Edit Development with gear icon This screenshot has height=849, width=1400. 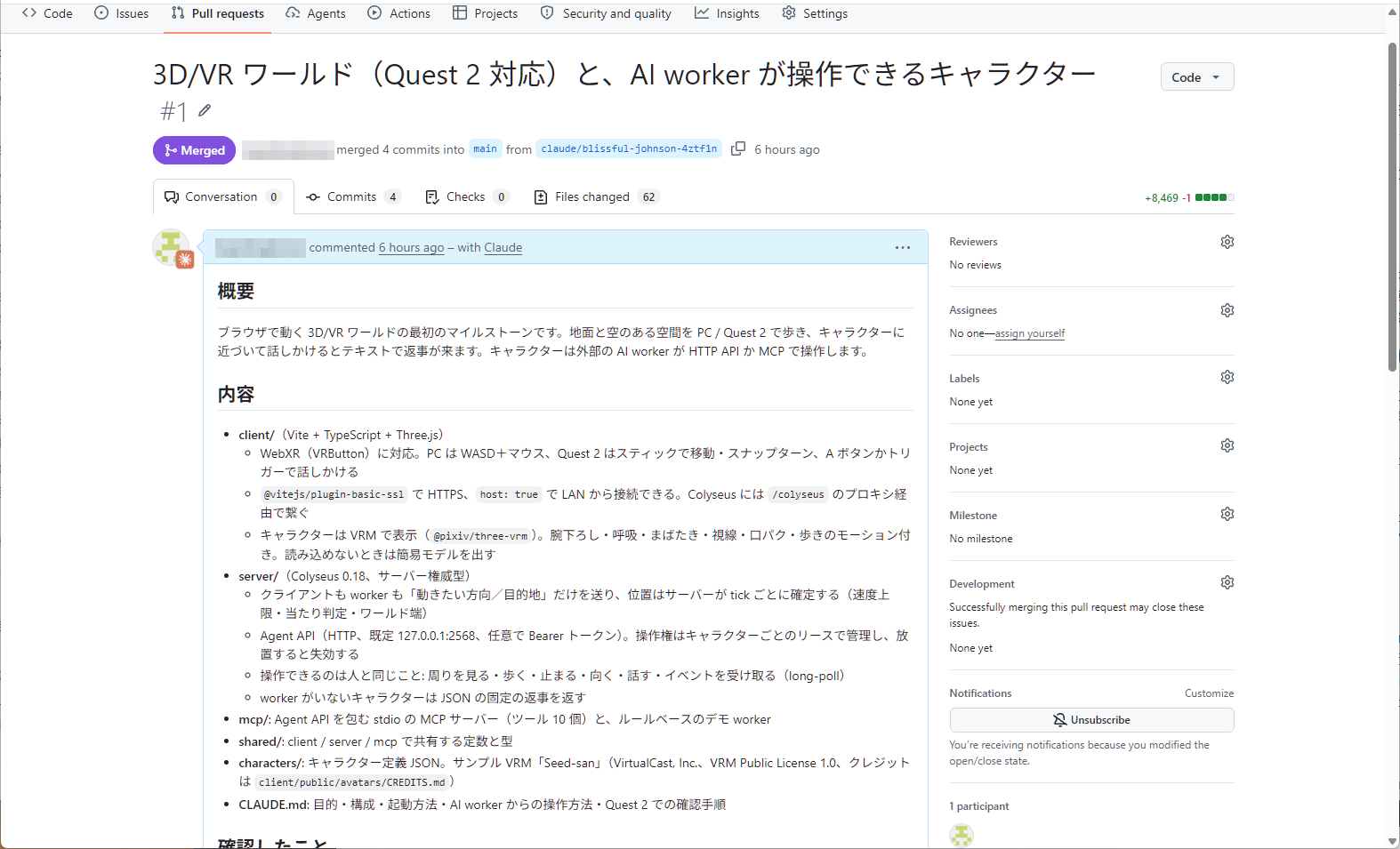1227,582
